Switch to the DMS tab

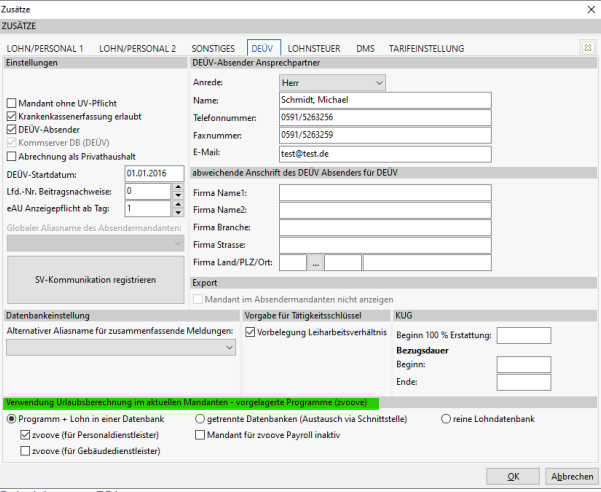coord(365,49)
